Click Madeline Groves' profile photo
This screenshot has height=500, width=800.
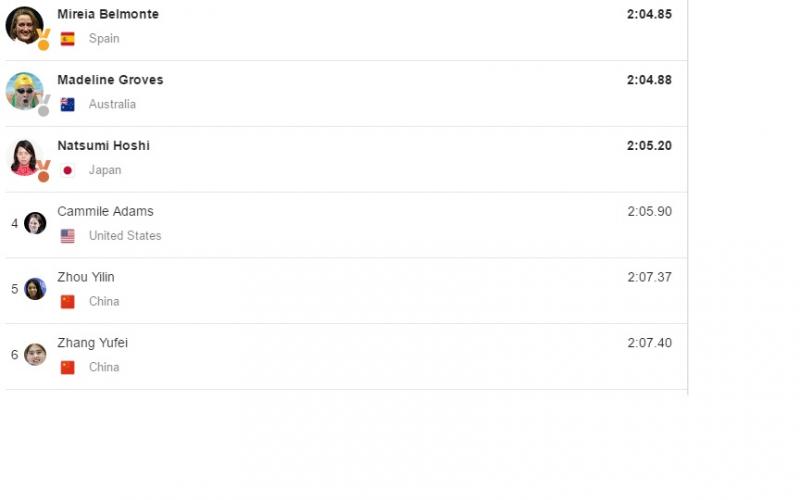pyautogui.click(x=23, y=90)
